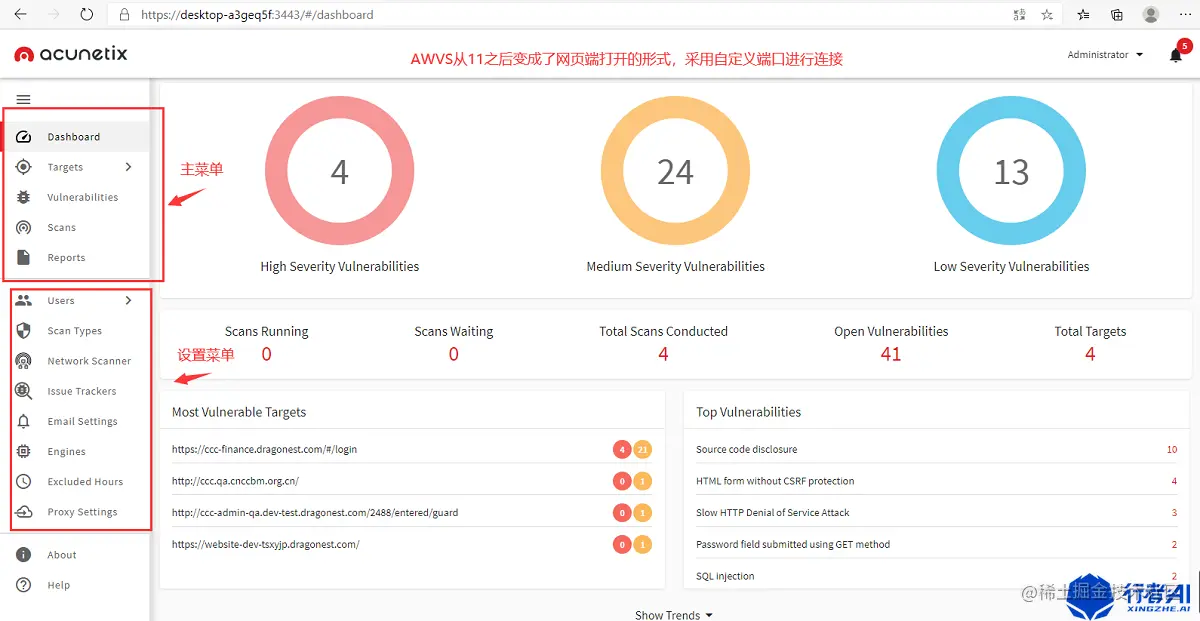Expand the Users submenu chevron
Viewport: 1200px width, 621px height.
[x=128, y=300]
